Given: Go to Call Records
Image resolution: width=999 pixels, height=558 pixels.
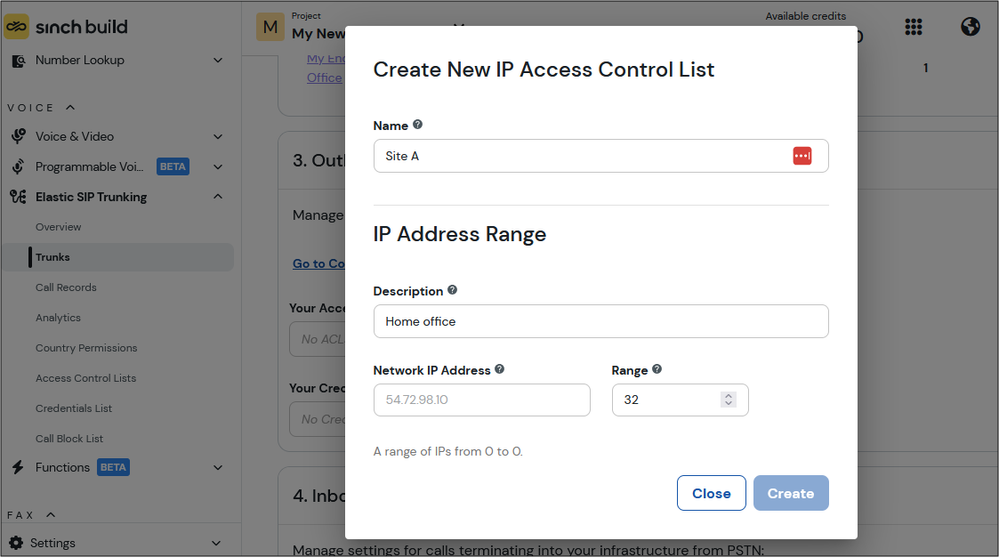Looking at the screenshot, I should [66, 287].
